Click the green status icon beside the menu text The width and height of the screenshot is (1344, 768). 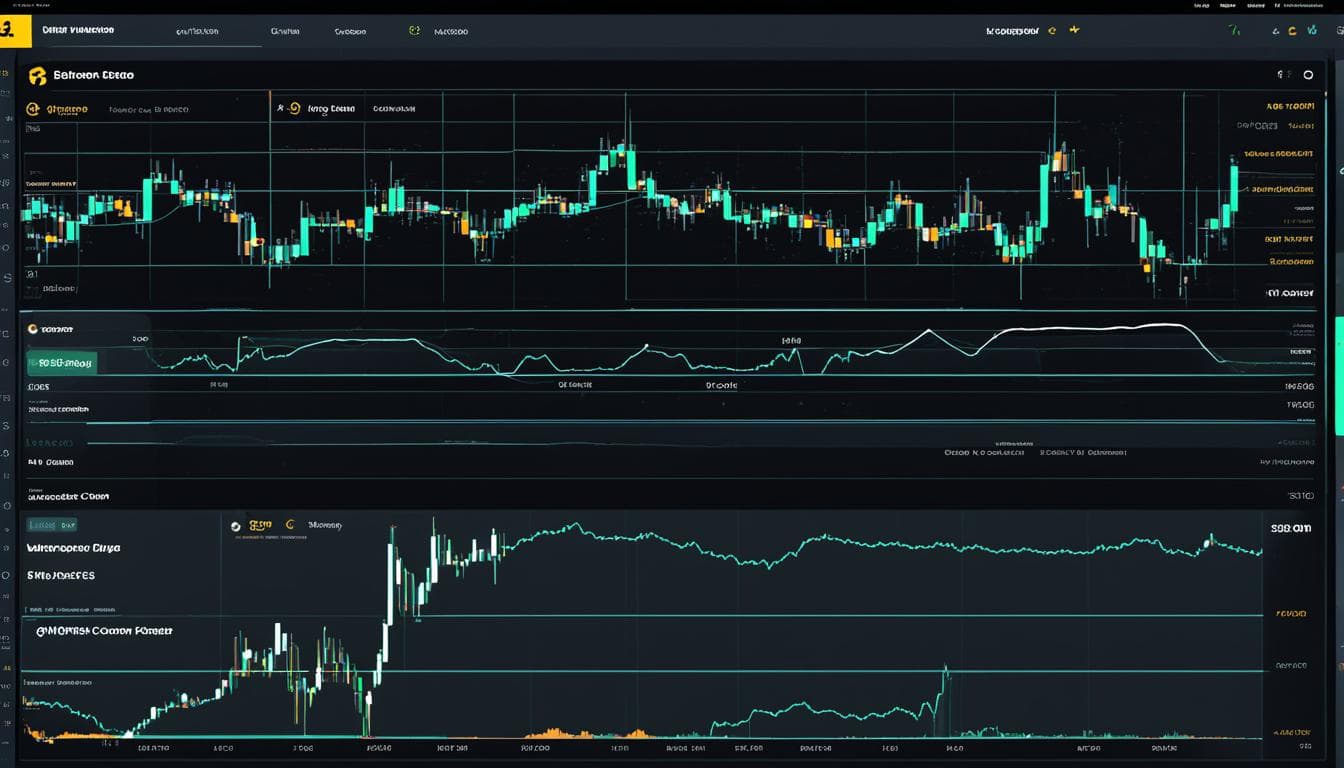(x=414, y=30)
